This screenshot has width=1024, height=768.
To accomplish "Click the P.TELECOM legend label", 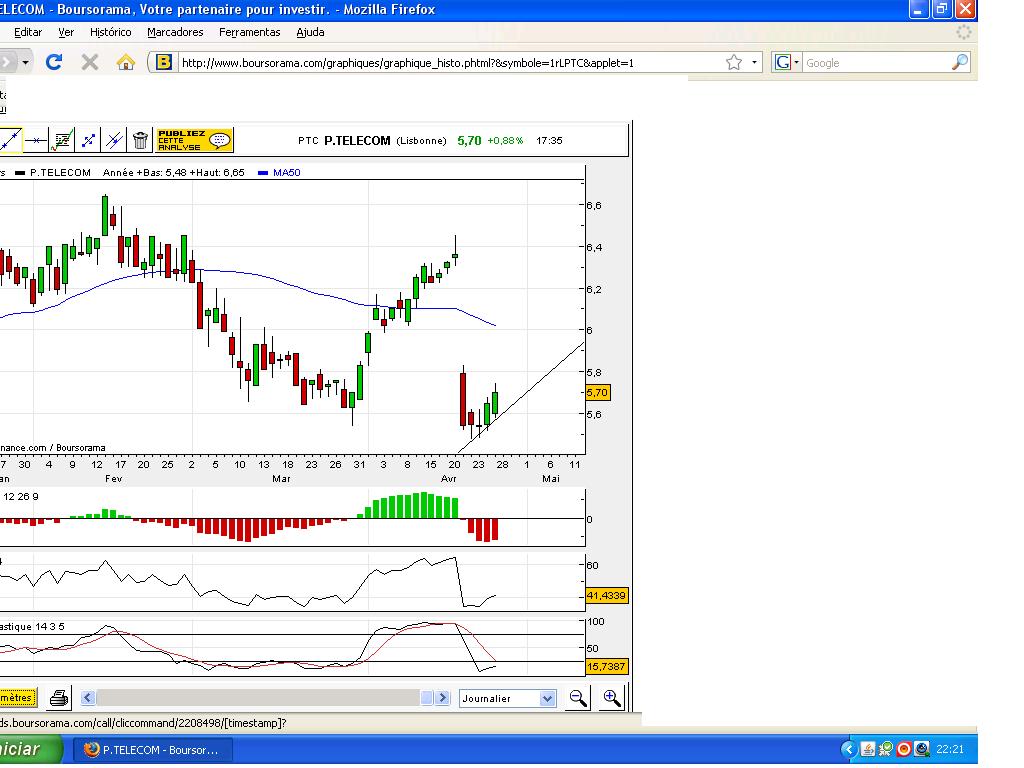I will [60, 172].
